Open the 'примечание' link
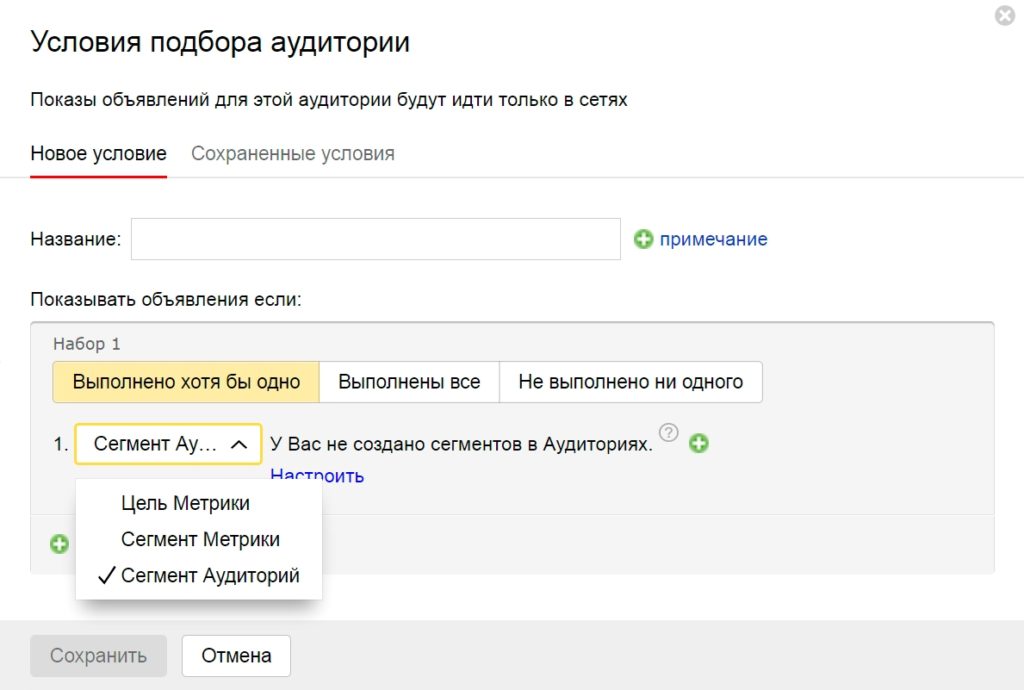Viewport: 1024px width, 690px height. click(713, 239)
